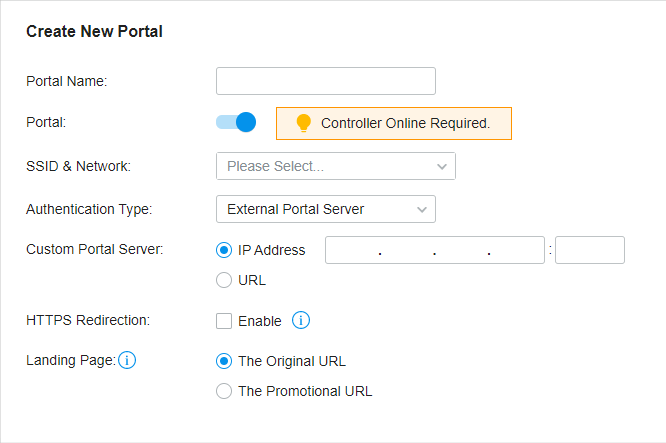Click the last octet of IP address field
Viewport: 666px width, 443px height.
516,250
